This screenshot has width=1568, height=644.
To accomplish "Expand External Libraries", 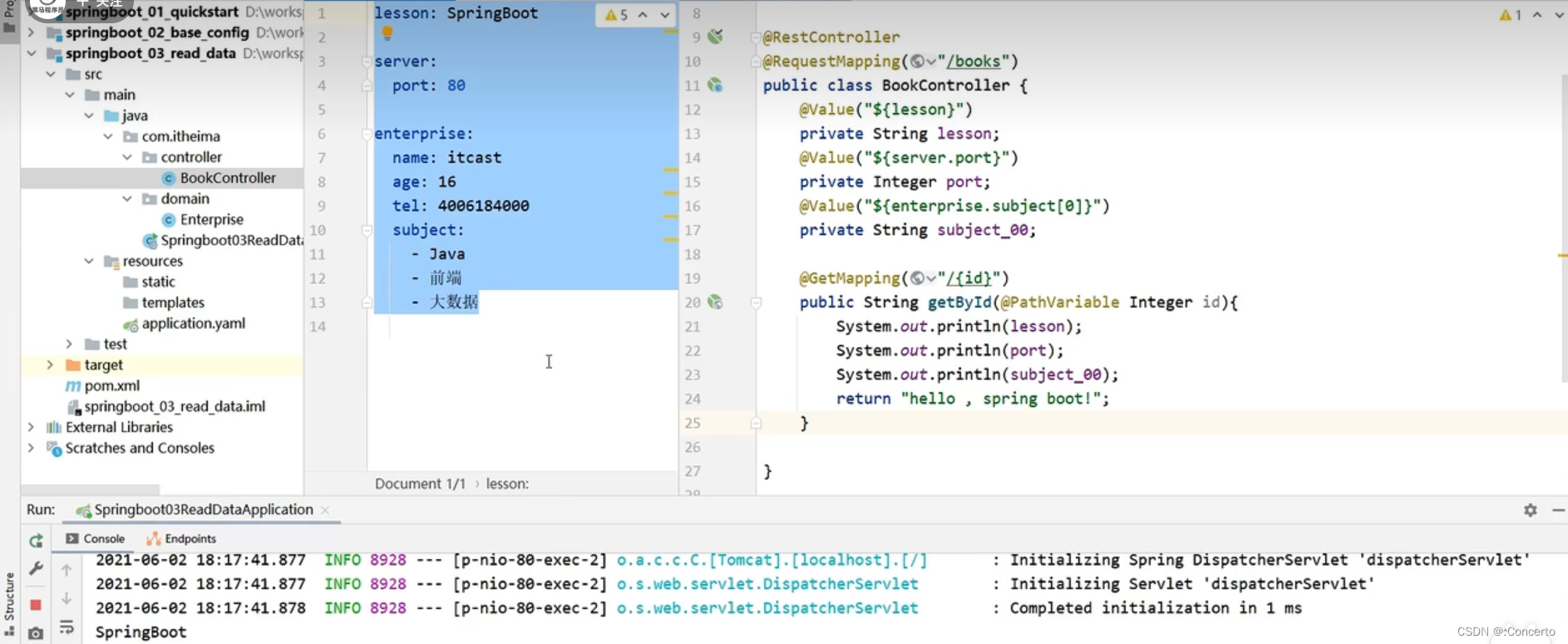I will pyautogui.click(x=32, y=427).
